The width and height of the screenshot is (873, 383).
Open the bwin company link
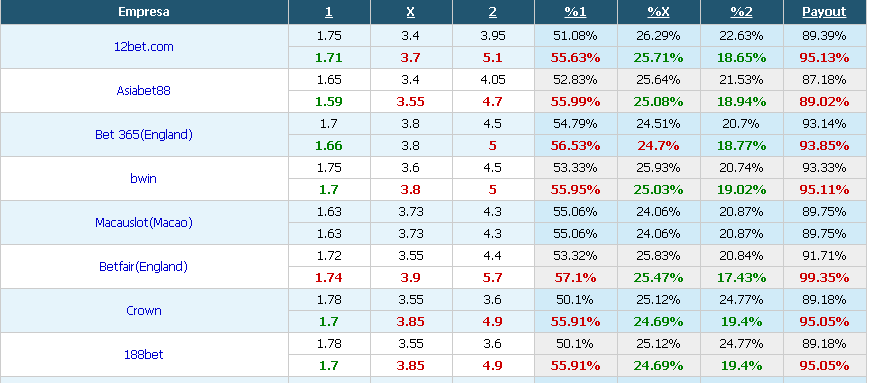click(144, 179)
